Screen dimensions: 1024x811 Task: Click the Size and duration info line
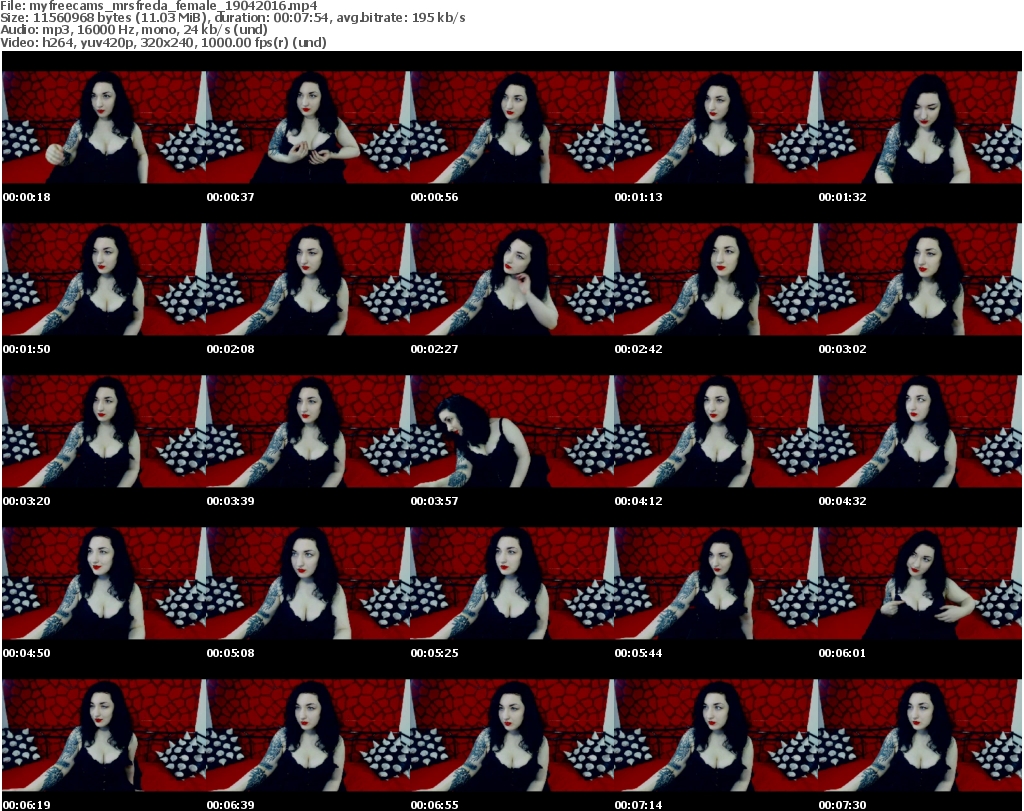pyautogui.click(x=233, y=18)
